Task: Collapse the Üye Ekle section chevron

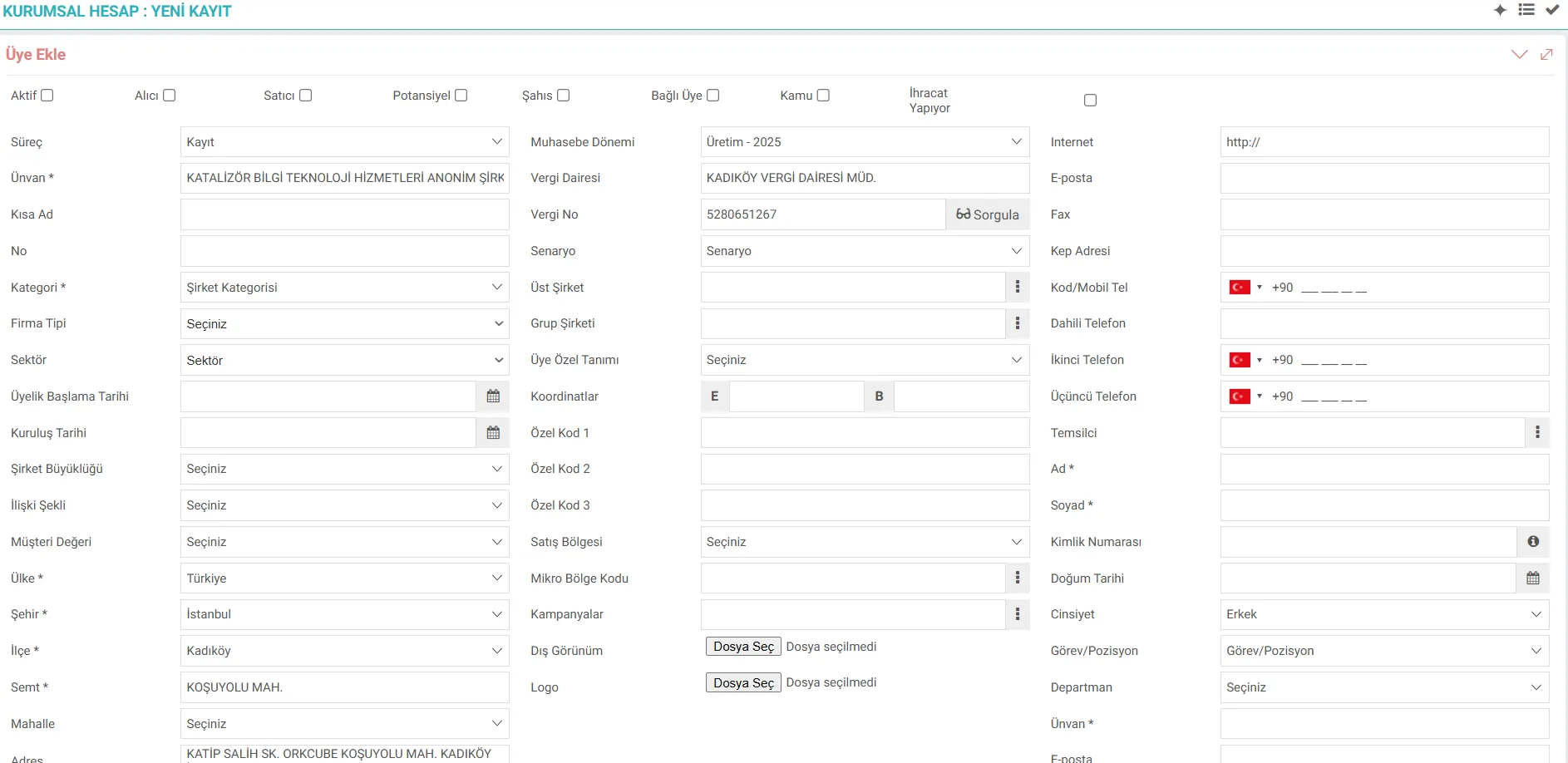Action: [1519, 54]
